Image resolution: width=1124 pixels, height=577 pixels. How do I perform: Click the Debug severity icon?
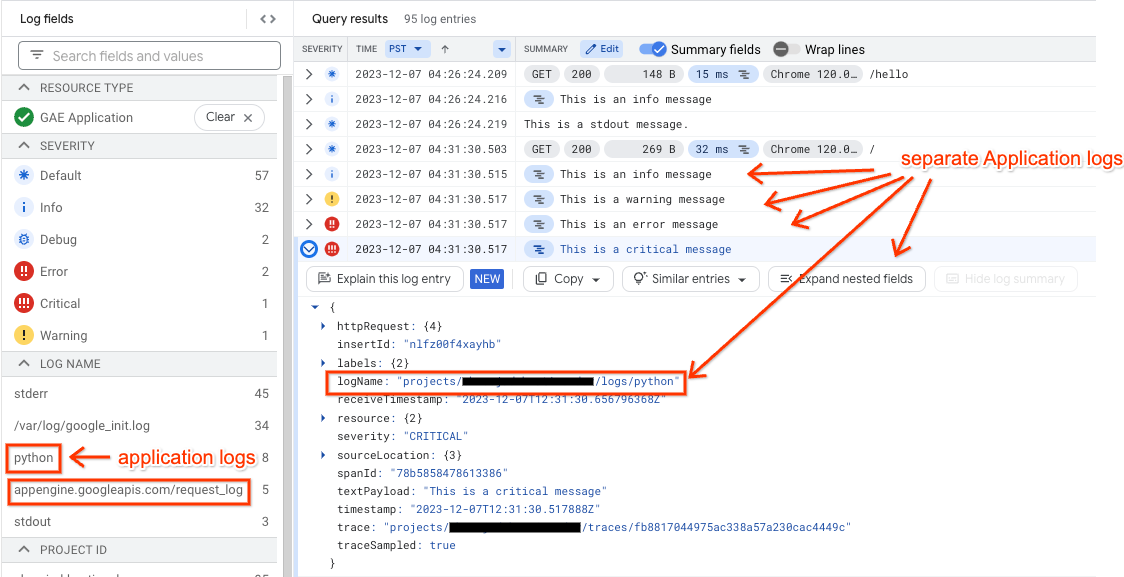pos(24,239)
